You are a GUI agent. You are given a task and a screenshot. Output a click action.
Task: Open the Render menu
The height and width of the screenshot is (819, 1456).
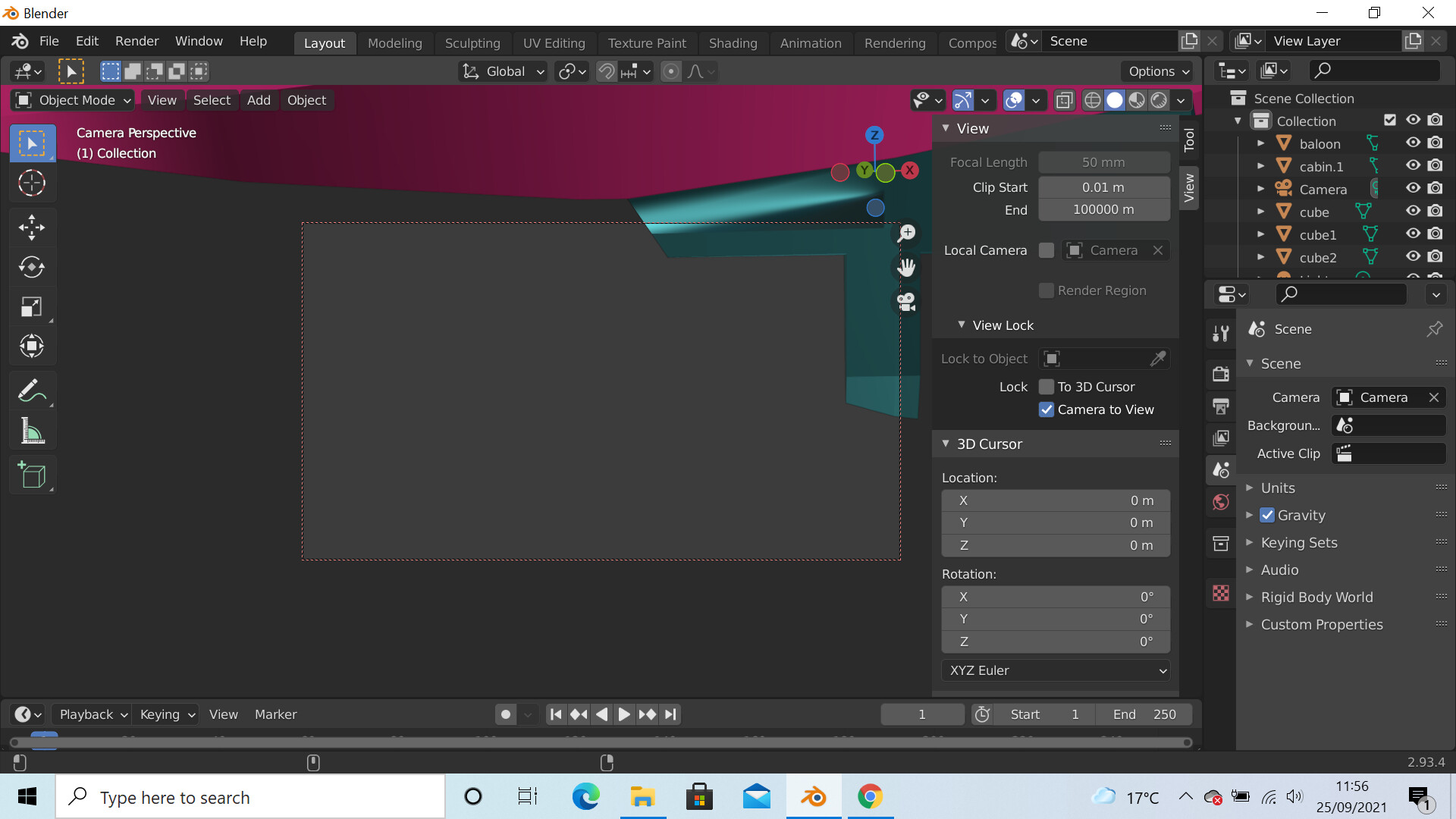pos(136,41)
